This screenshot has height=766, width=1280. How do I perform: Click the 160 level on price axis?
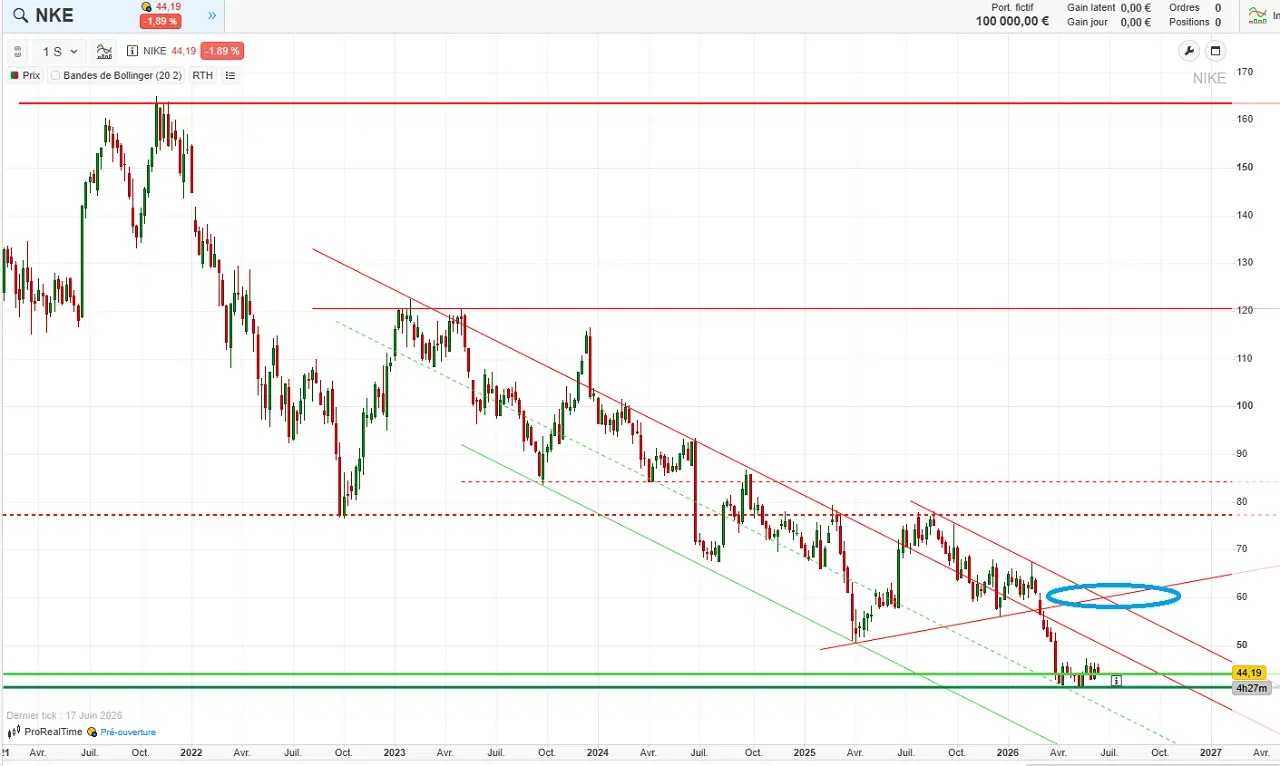click(x=1245, y=119)
